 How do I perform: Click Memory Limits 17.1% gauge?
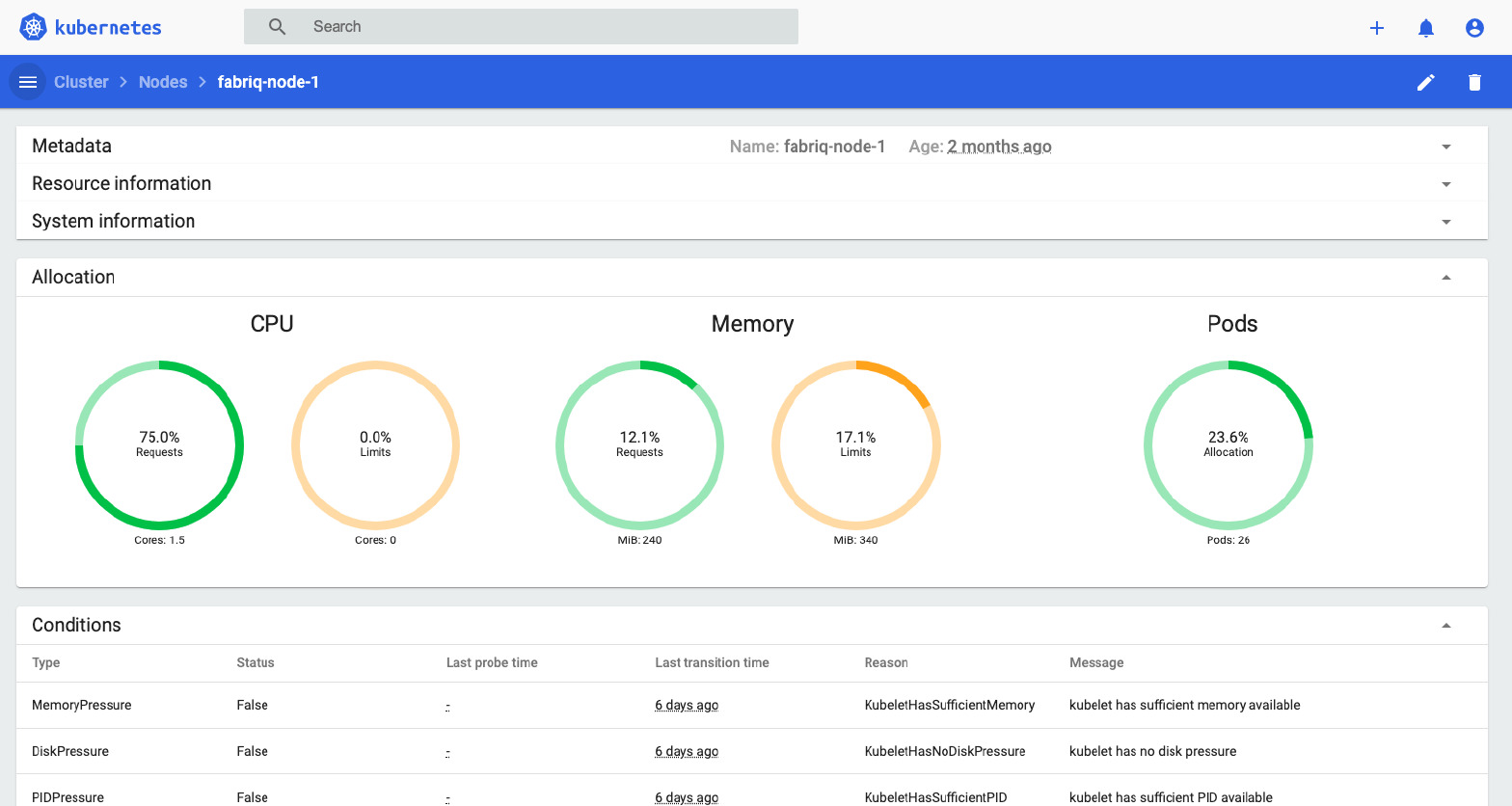tap(855, 445)
